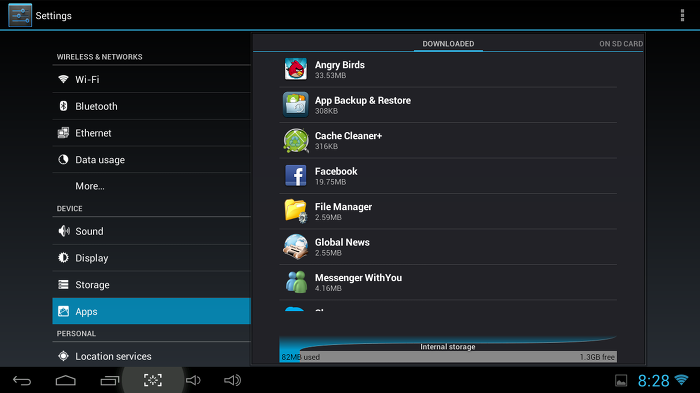Open the Global News 2.55MB row
Screen dimensions: 700x393
click(x=448, y=247)
